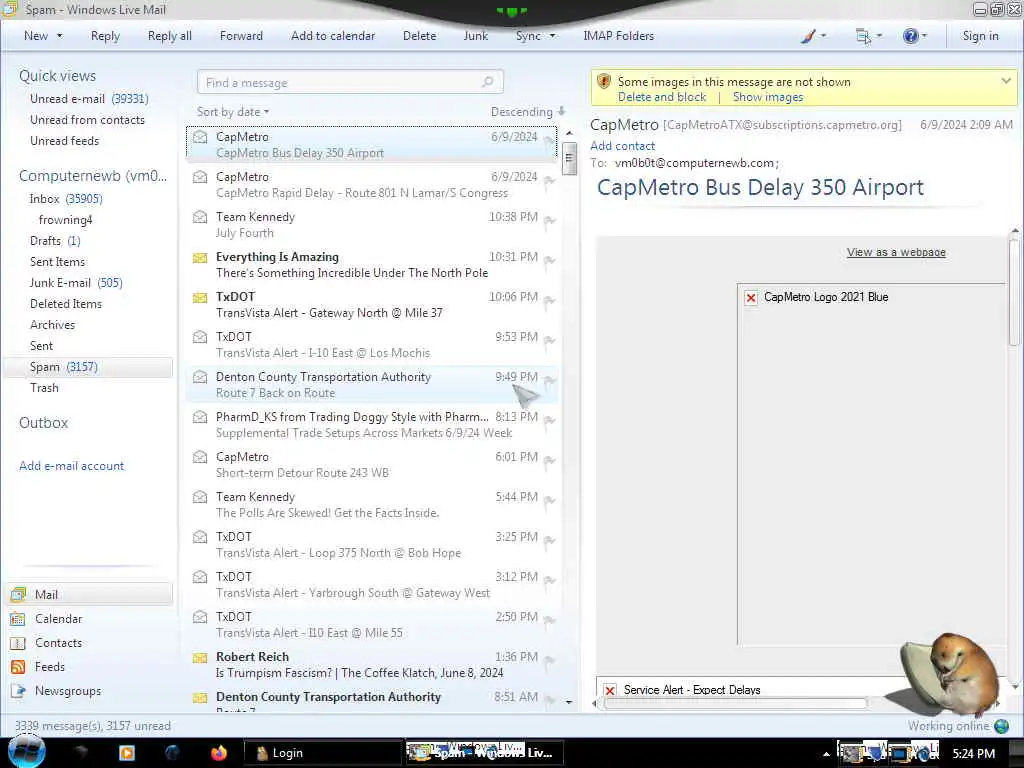Open the New button dropdown arrow
The image size is (1024, 768).
(x=59, y=36)
